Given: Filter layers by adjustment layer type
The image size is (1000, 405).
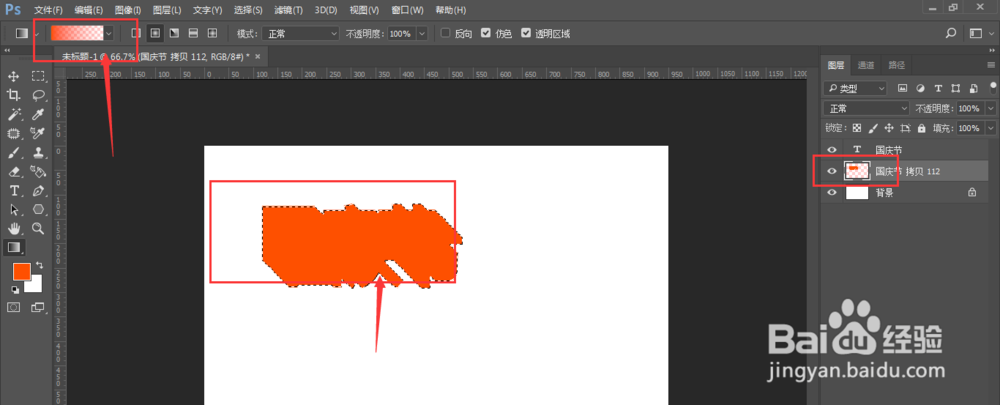Looking at the screenshot, I should (x=920, y=88).
